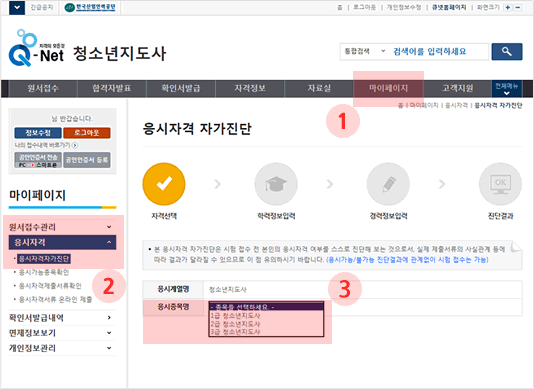534x389 pixels.
Task: Open the Q-Net logo home link
Action: [36, 48]
